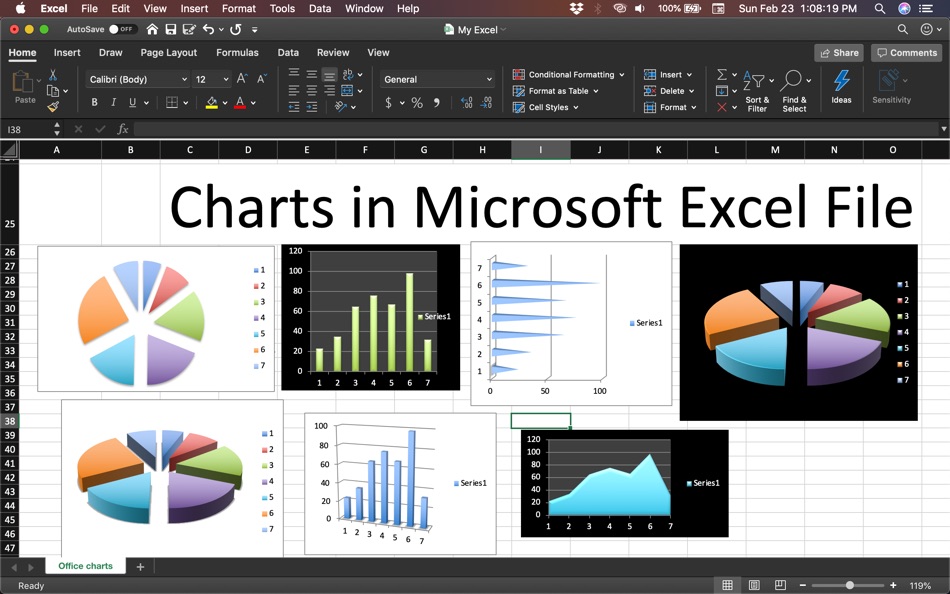Open the Window menu in the menu bar

[364, 8]
